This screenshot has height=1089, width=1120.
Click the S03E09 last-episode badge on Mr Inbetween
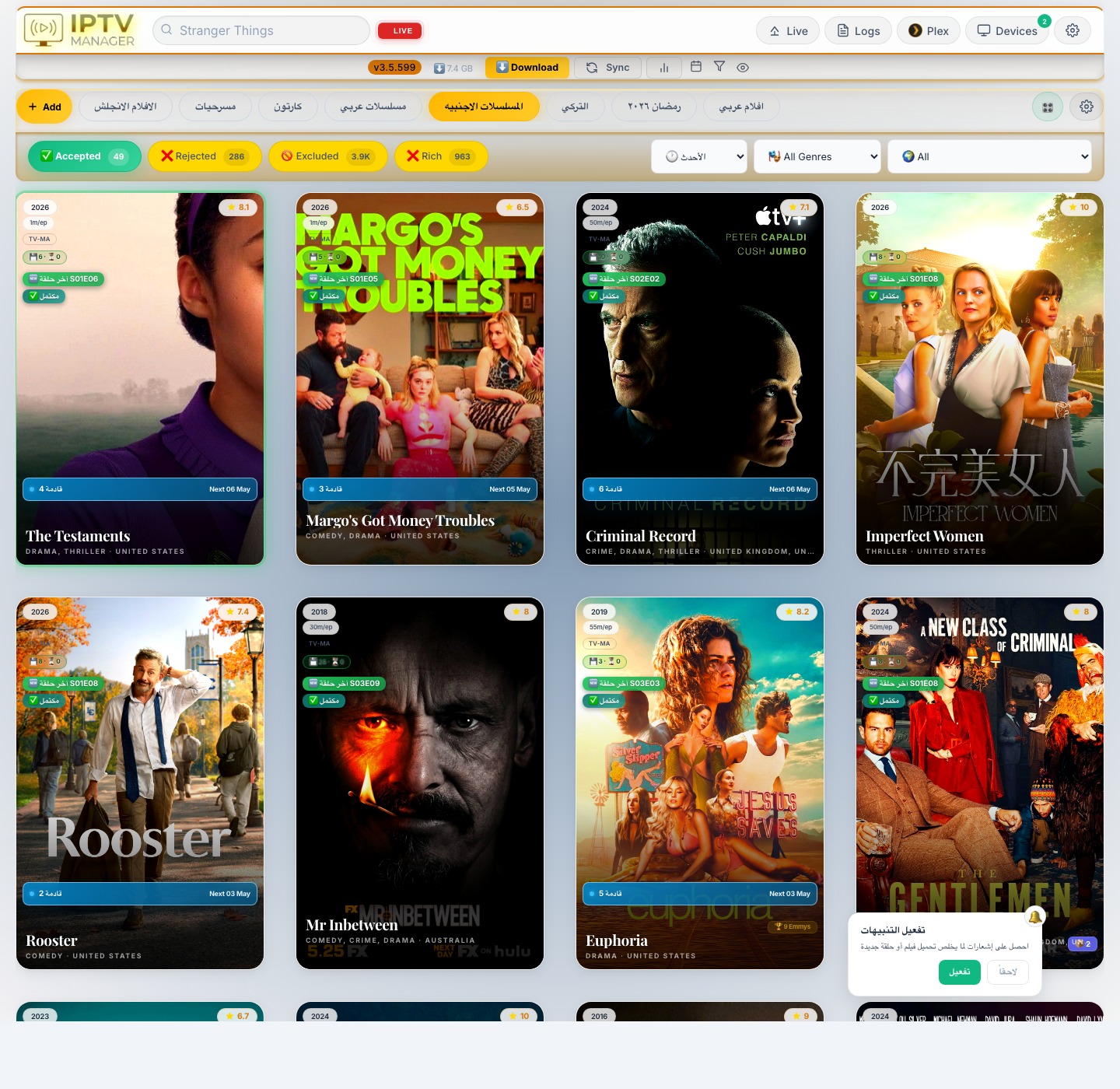[x=344, y=683]
